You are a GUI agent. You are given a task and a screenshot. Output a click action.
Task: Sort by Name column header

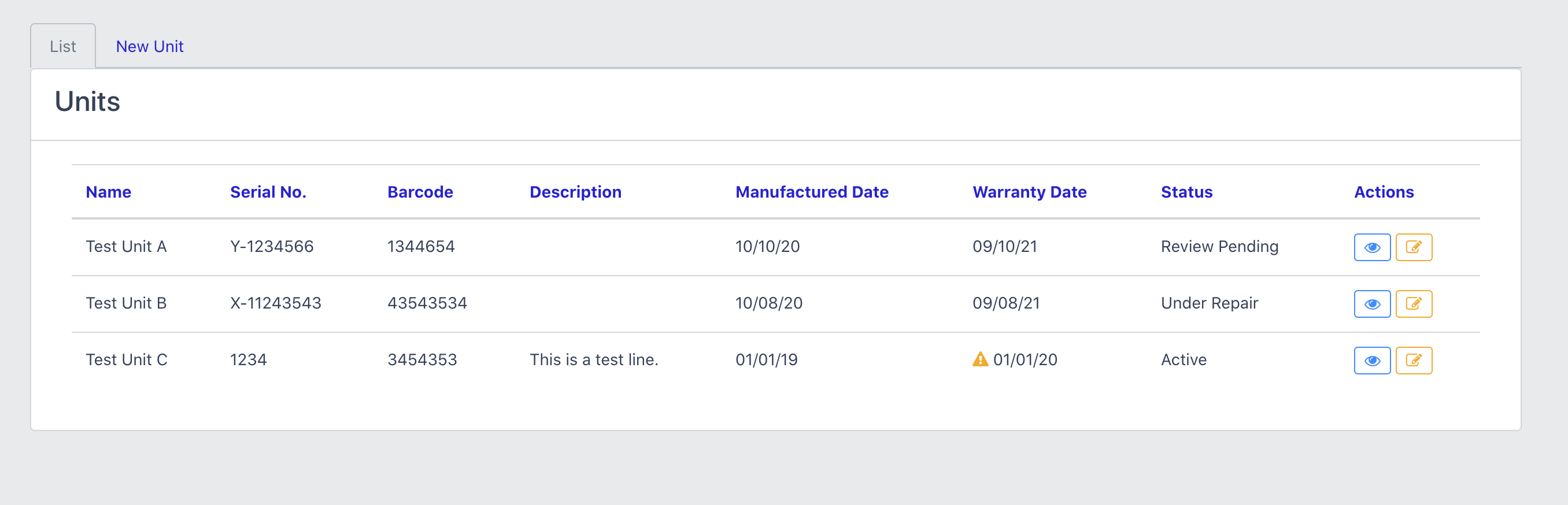(108, 192)
